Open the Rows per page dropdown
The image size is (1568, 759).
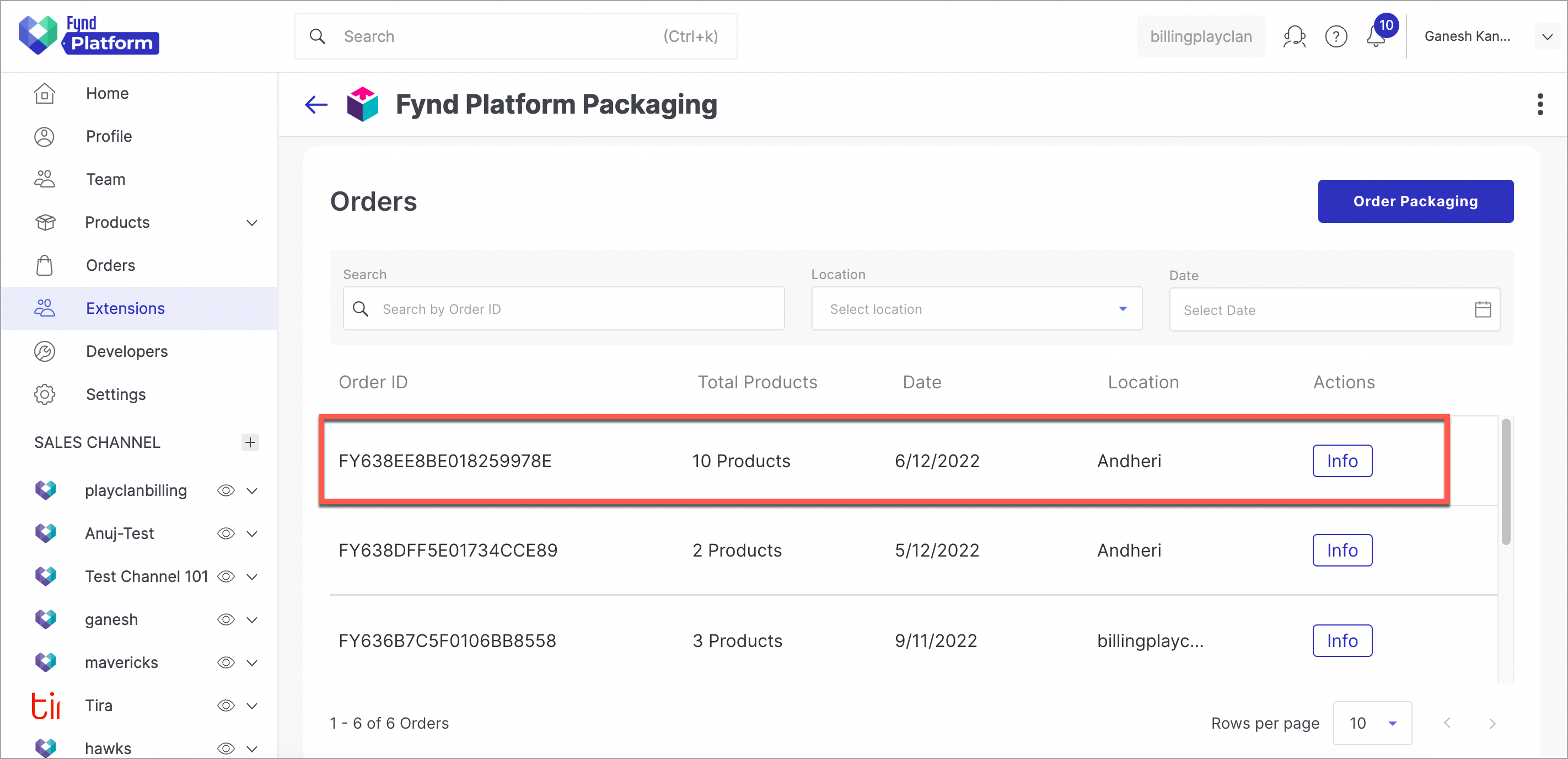coord(1372,723)
